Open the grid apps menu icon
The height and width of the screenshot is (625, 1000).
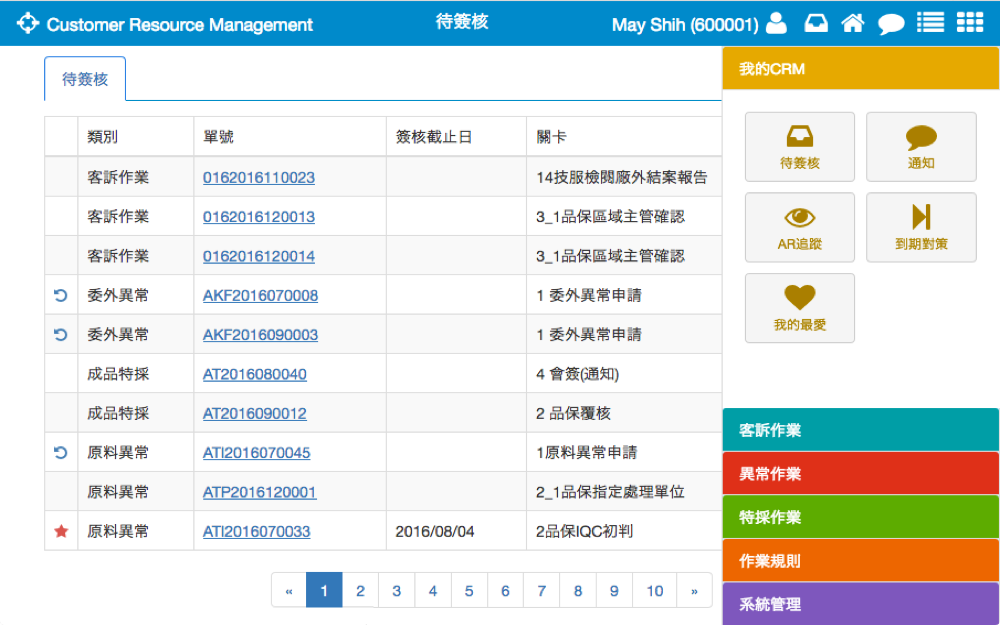969,23
